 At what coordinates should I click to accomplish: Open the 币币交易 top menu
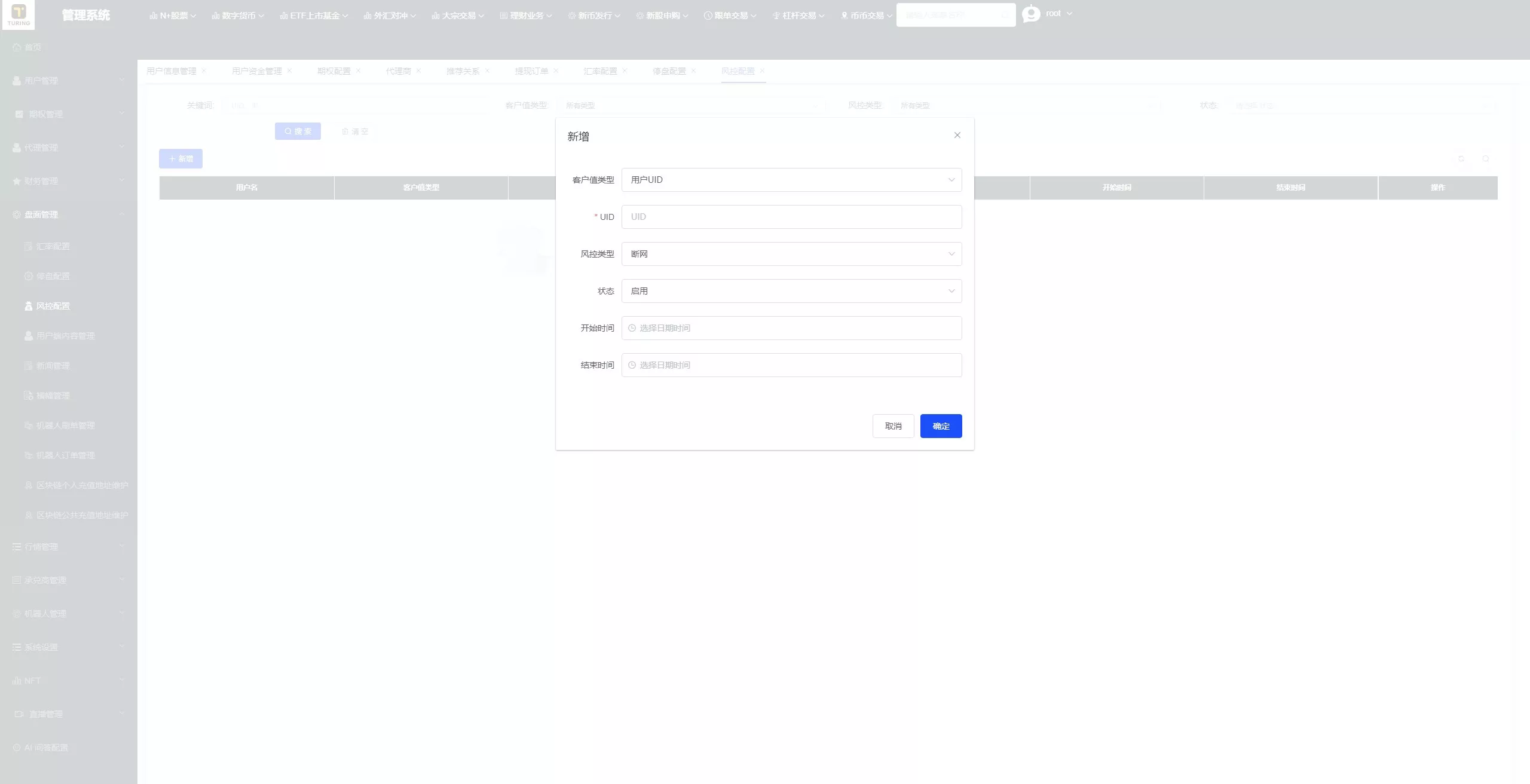coord(867,16)
